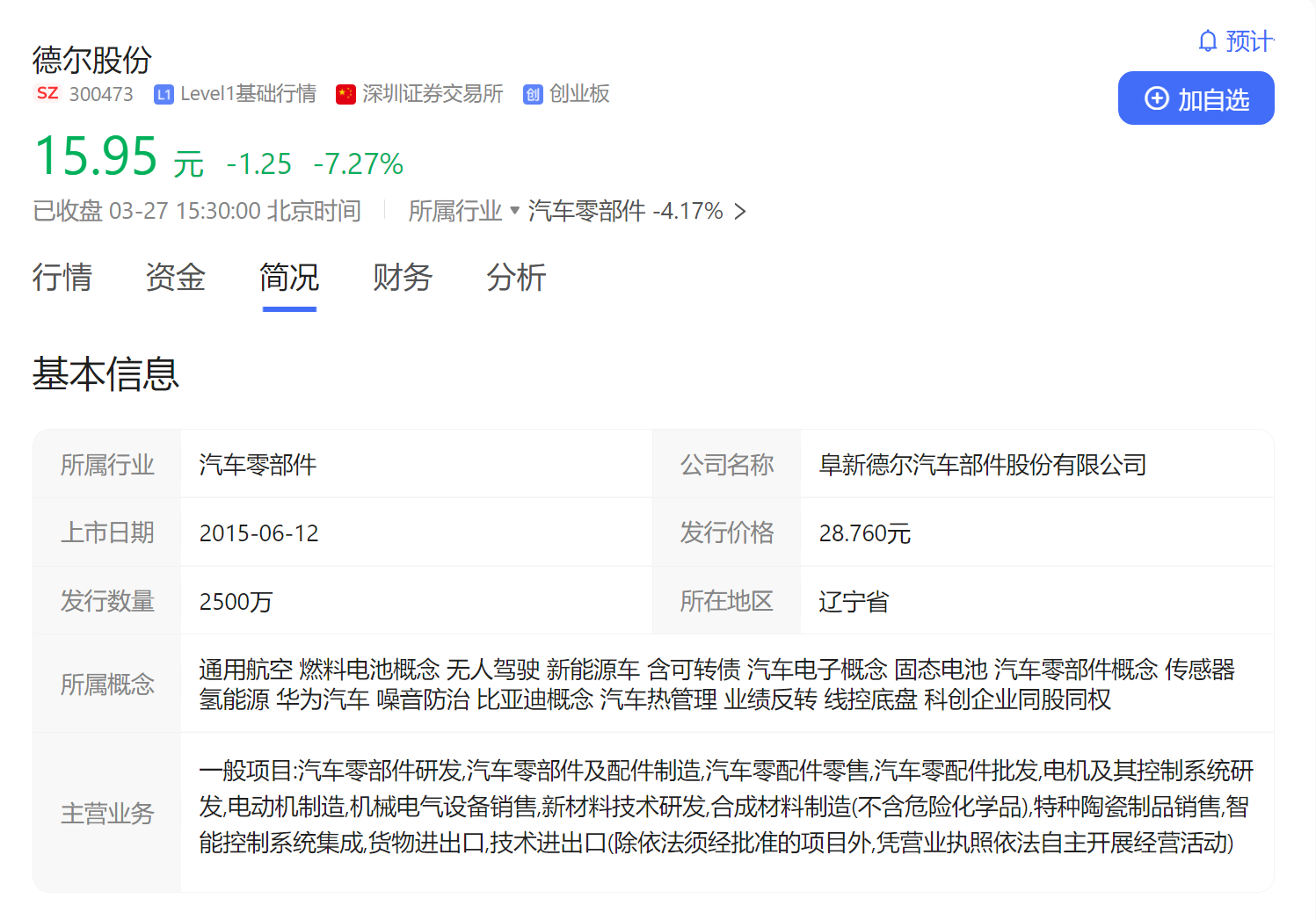Click the 传感器 concept tag
This screenshot has height=920, width=1316.
click(x=1200, y=670)
